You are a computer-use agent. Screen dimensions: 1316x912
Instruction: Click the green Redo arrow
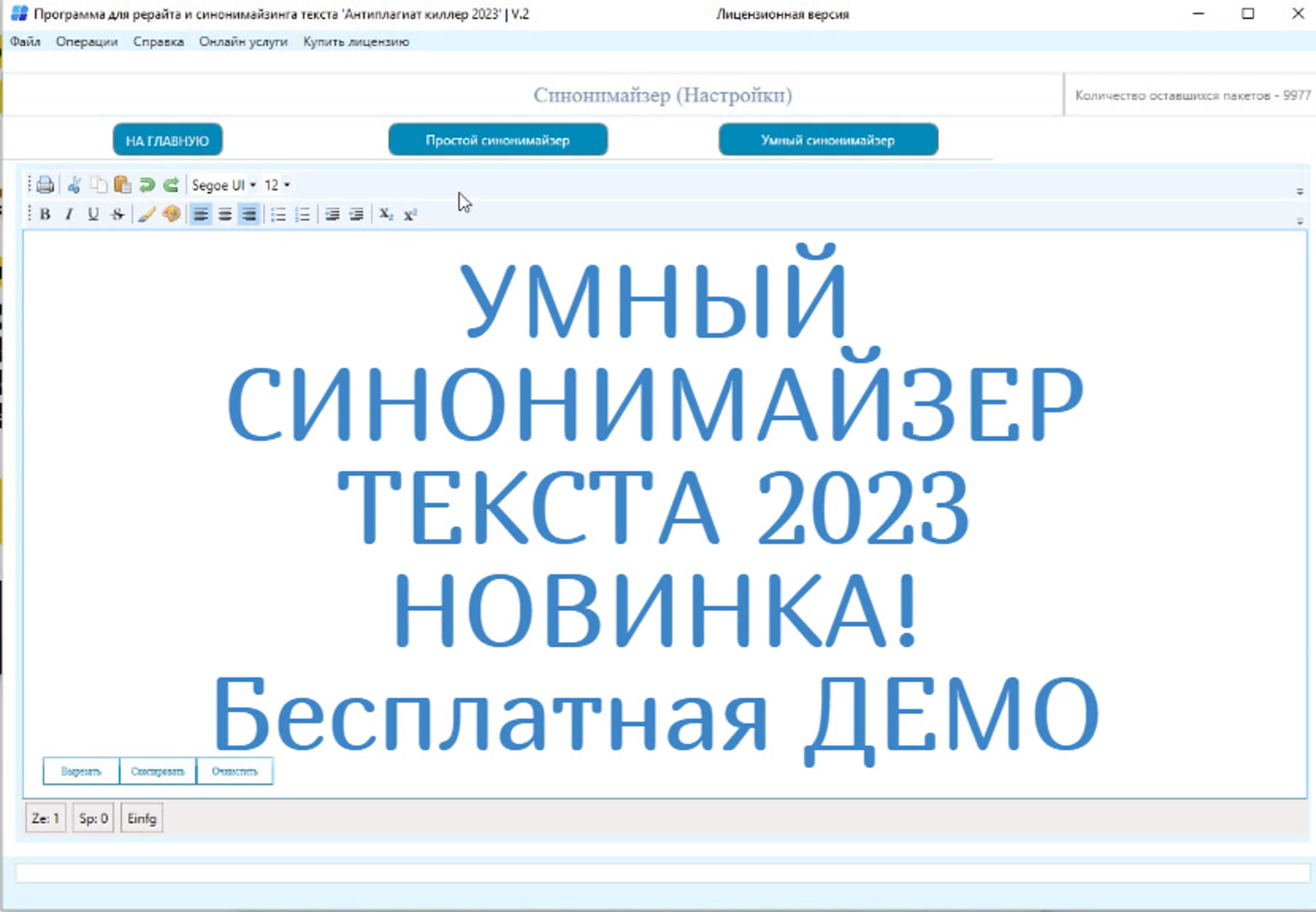tap(171, 185)
